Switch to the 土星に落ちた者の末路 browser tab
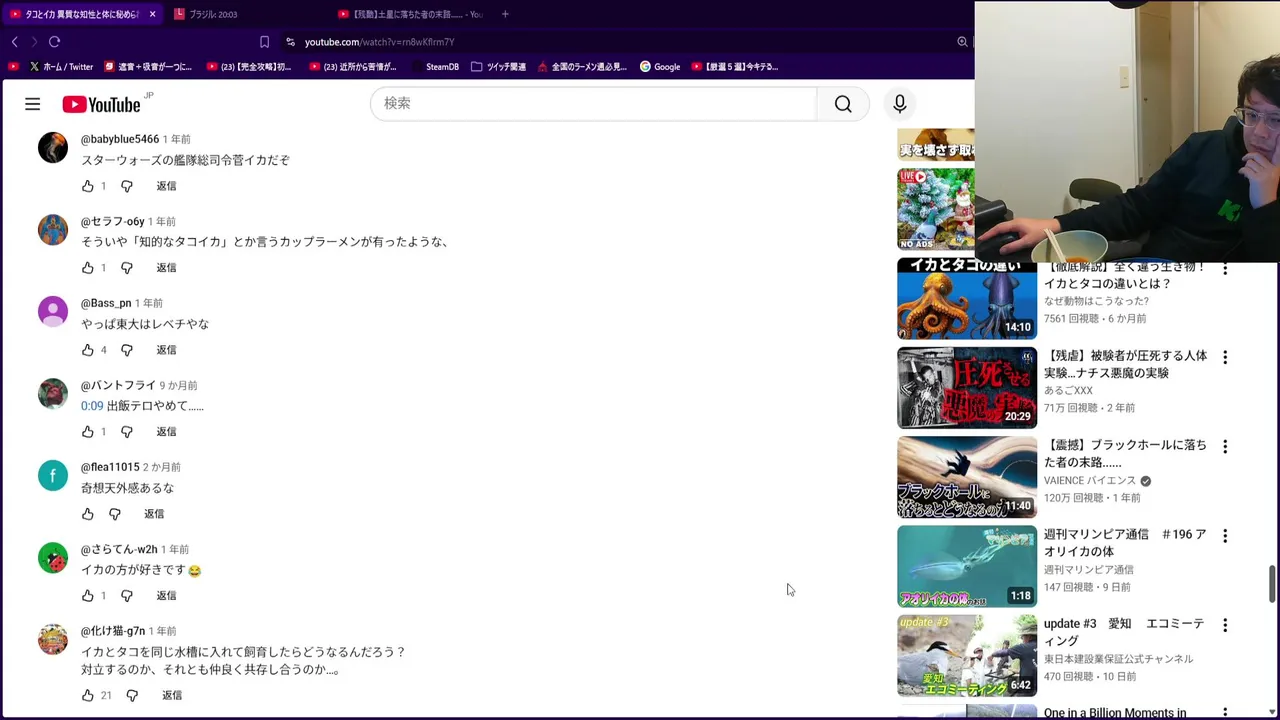Viewport: 1280px width, 720px height. [412, 14]
